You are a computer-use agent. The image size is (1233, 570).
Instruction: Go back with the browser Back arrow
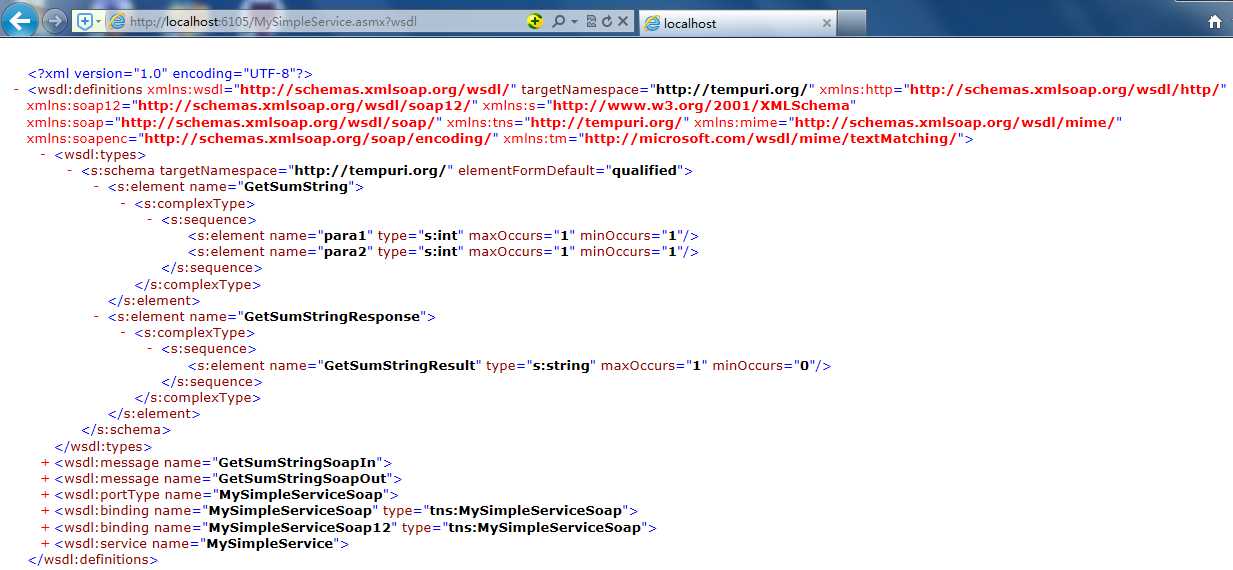point(19,19)
